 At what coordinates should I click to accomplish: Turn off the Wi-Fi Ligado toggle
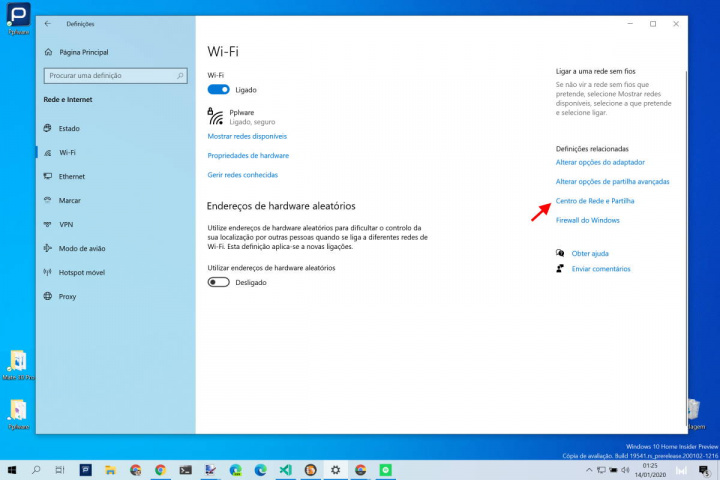coord(218,89)
